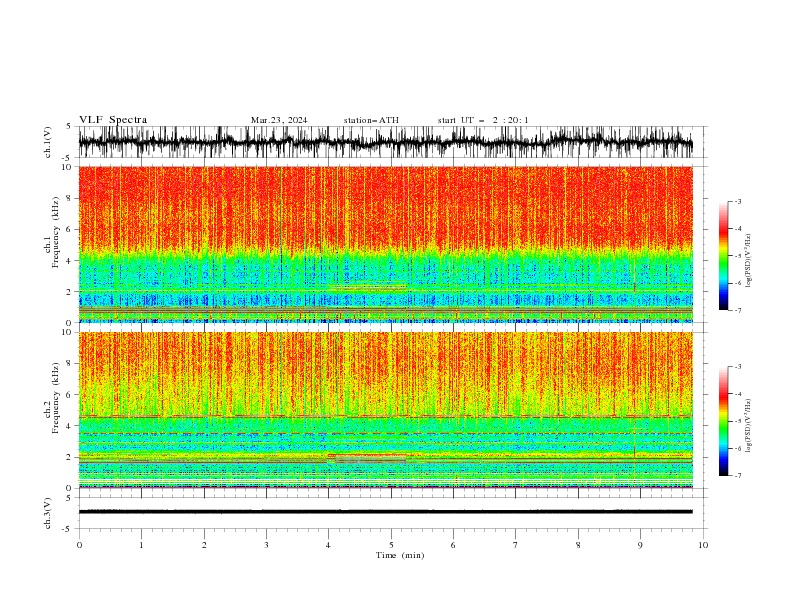Click the "-3" tick on ch.2 colorbar
Viewport: 792px width, 612px height.
pos(737,367)
